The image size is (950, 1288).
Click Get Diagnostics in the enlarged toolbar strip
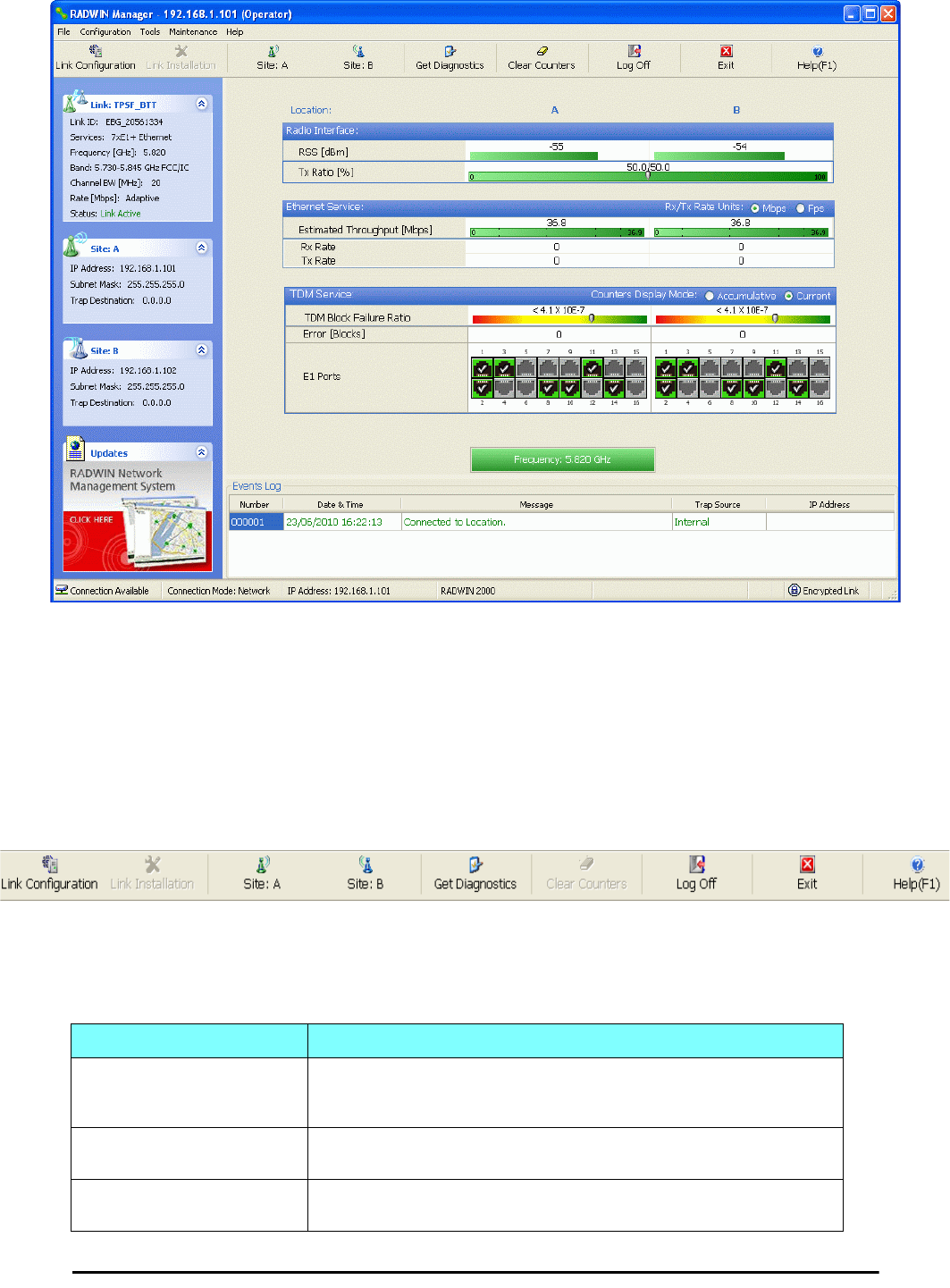[x=475, y=874]
